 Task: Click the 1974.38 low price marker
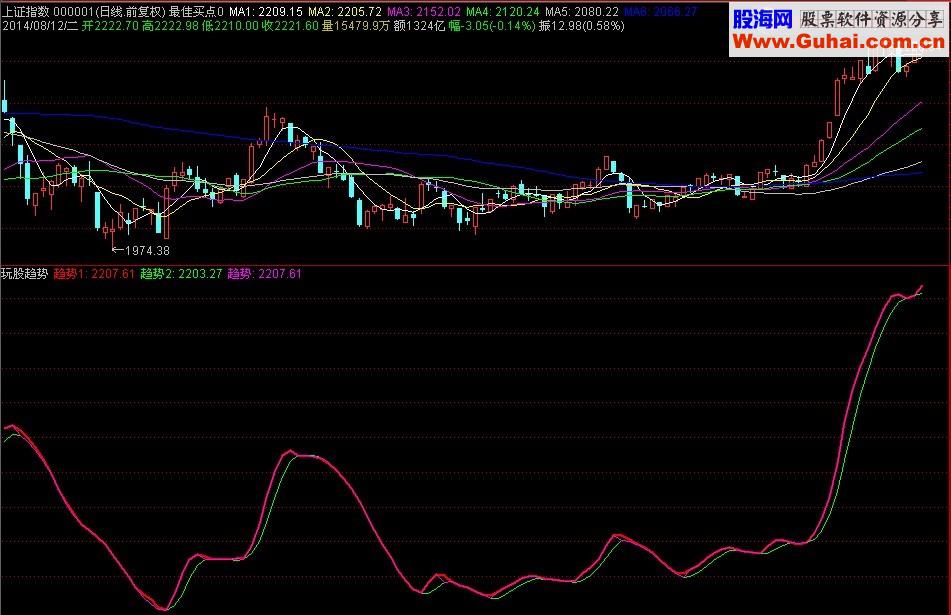tap(141, 250)
